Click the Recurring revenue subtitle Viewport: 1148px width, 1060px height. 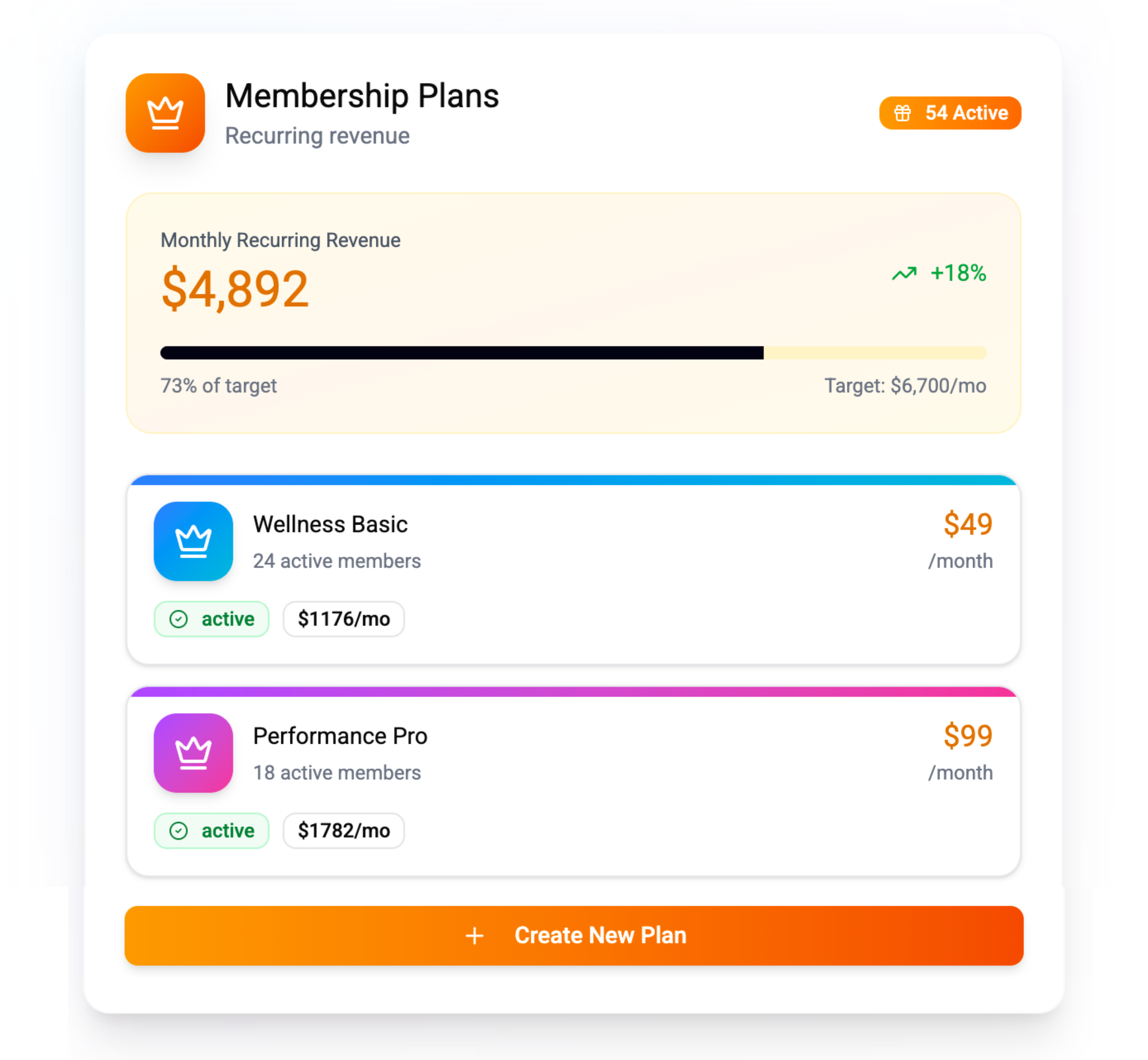pos(318,136)
